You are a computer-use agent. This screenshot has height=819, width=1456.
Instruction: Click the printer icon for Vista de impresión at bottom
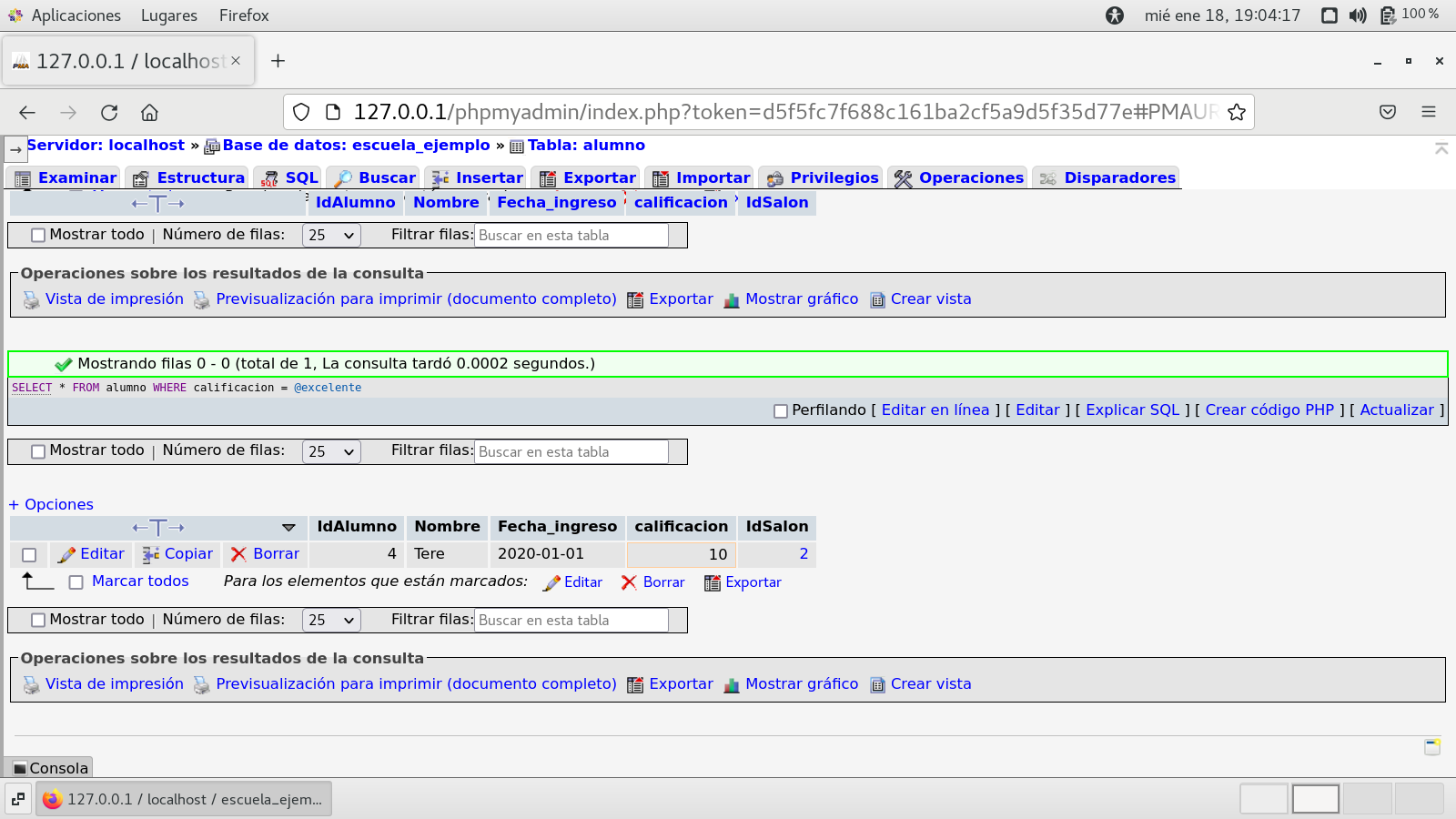31,685
